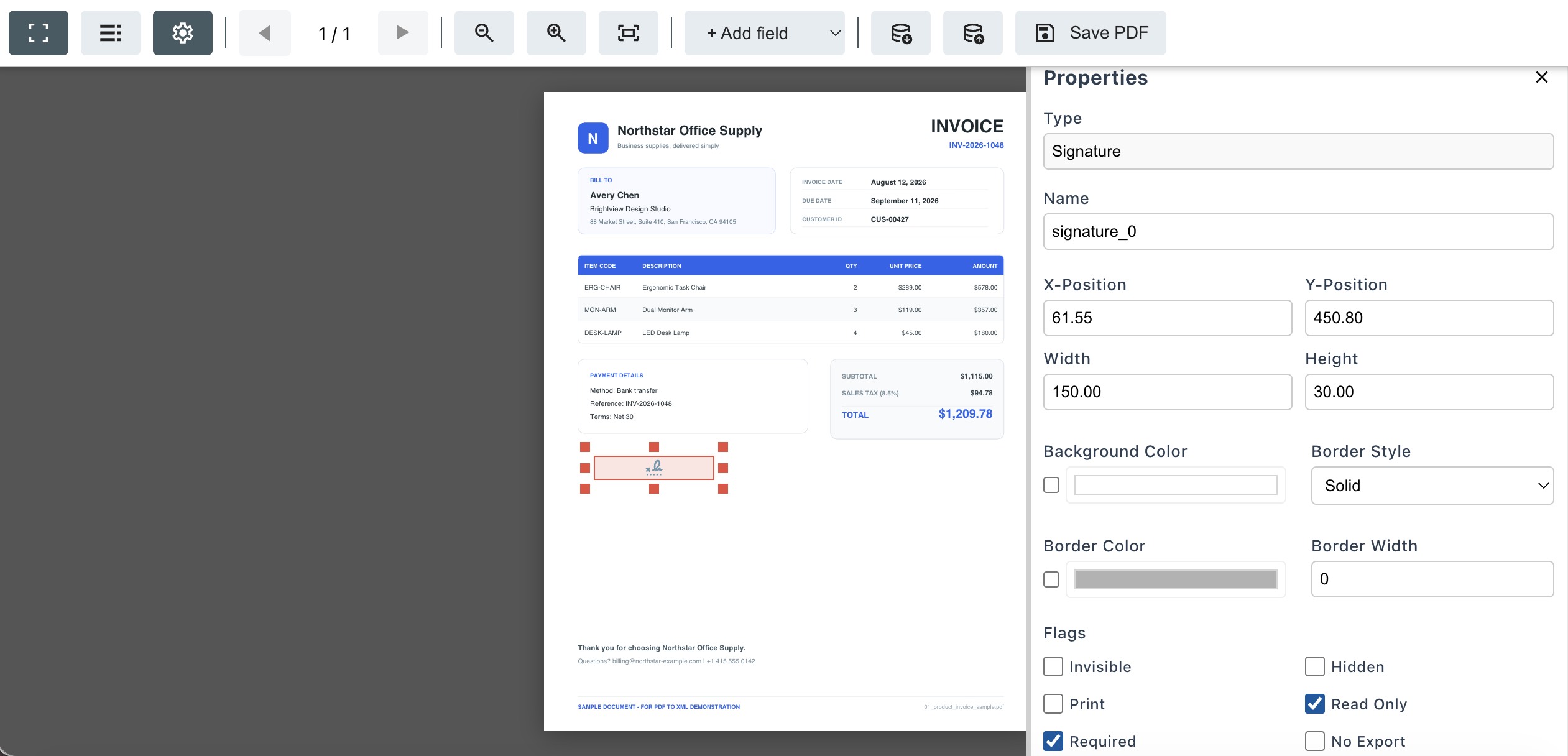This screenshot has height=756, width=1568.
Task: Click the Y-Position input field
Action: pyautogui.click(x=1429, y=318)
